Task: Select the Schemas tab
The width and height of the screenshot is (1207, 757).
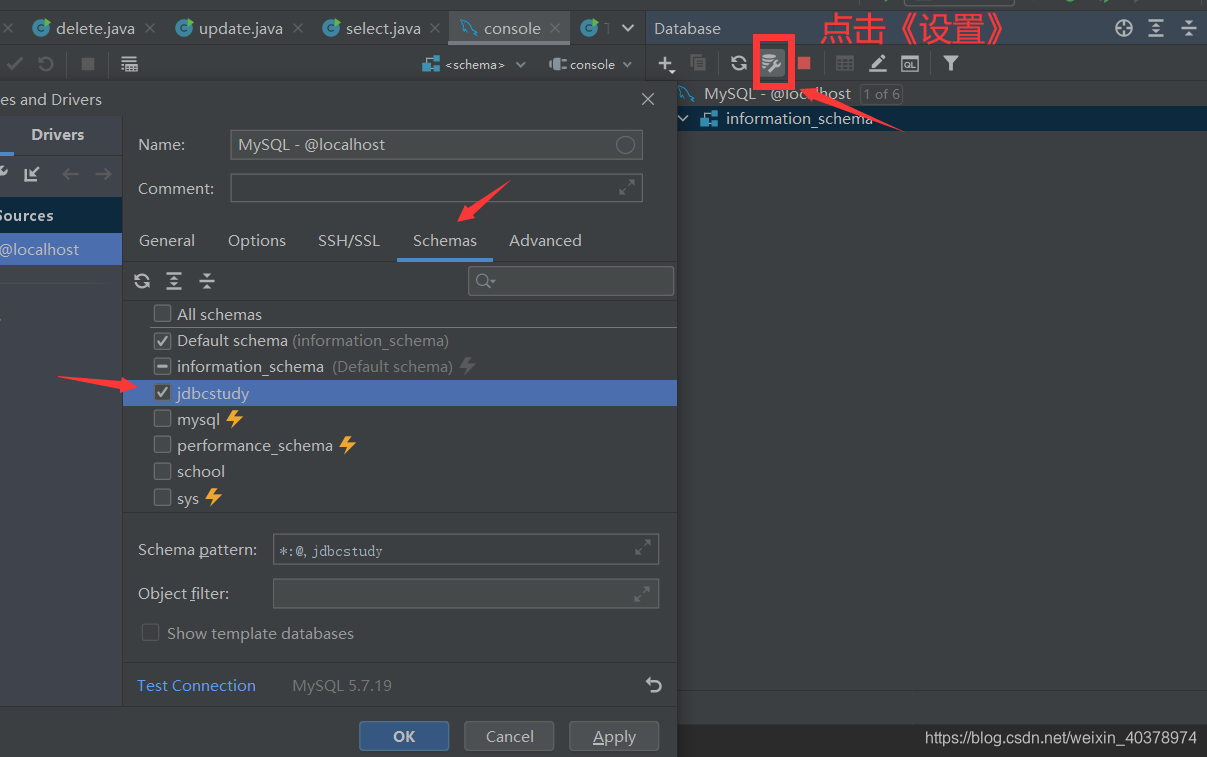Action: pos(445,240)
